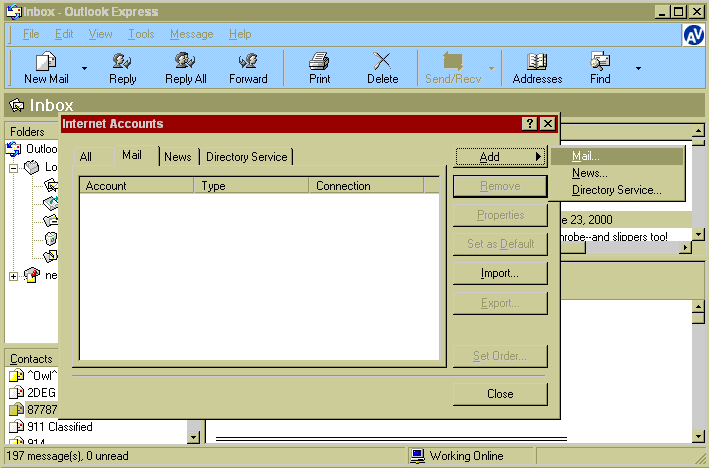
Task: Click the Contacts panel header
Action: click(32, 359)
